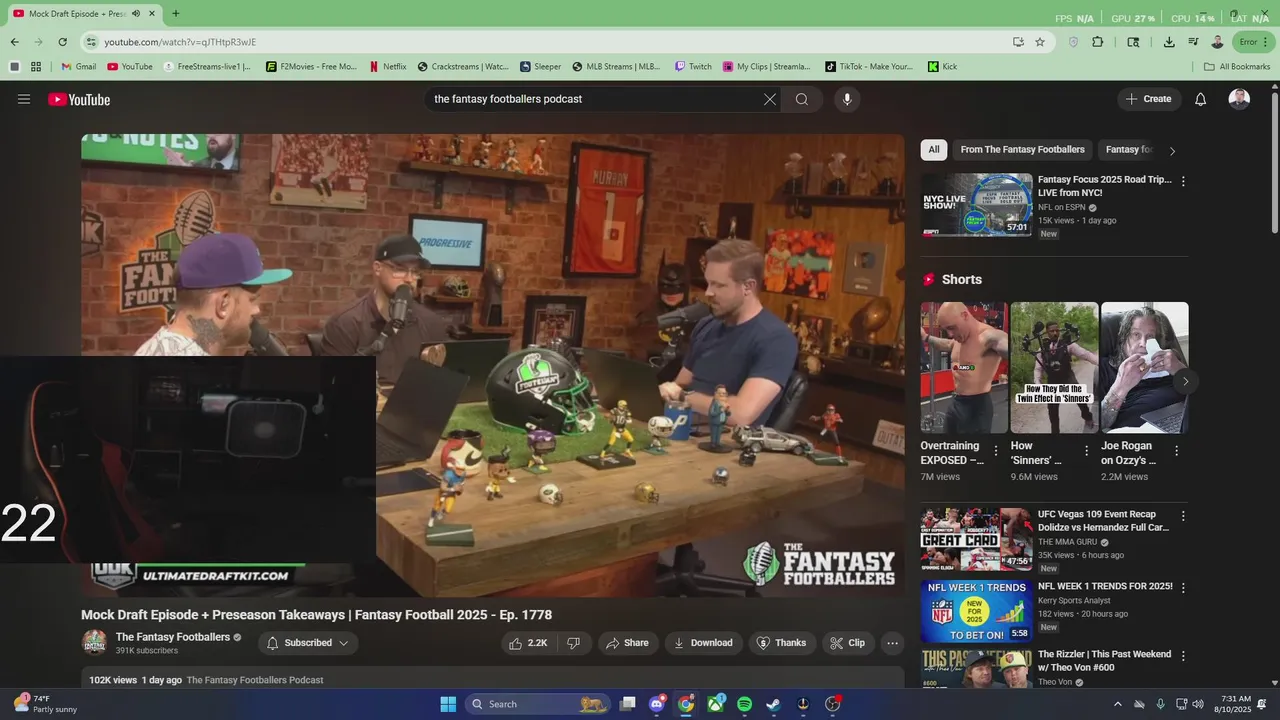Click the Create button
Viewport: 1280px width, 720px height.
(x=1149, y=99)
